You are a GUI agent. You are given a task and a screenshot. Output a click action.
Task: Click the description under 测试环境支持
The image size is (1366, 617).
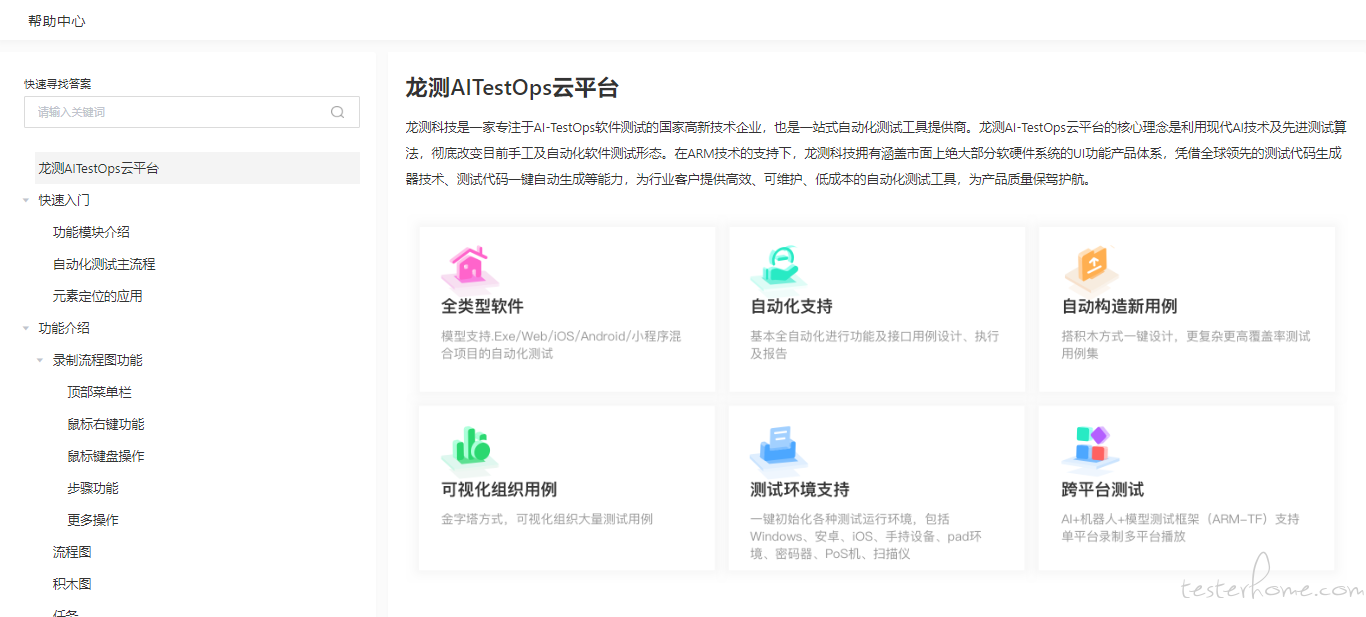[866, 536]
